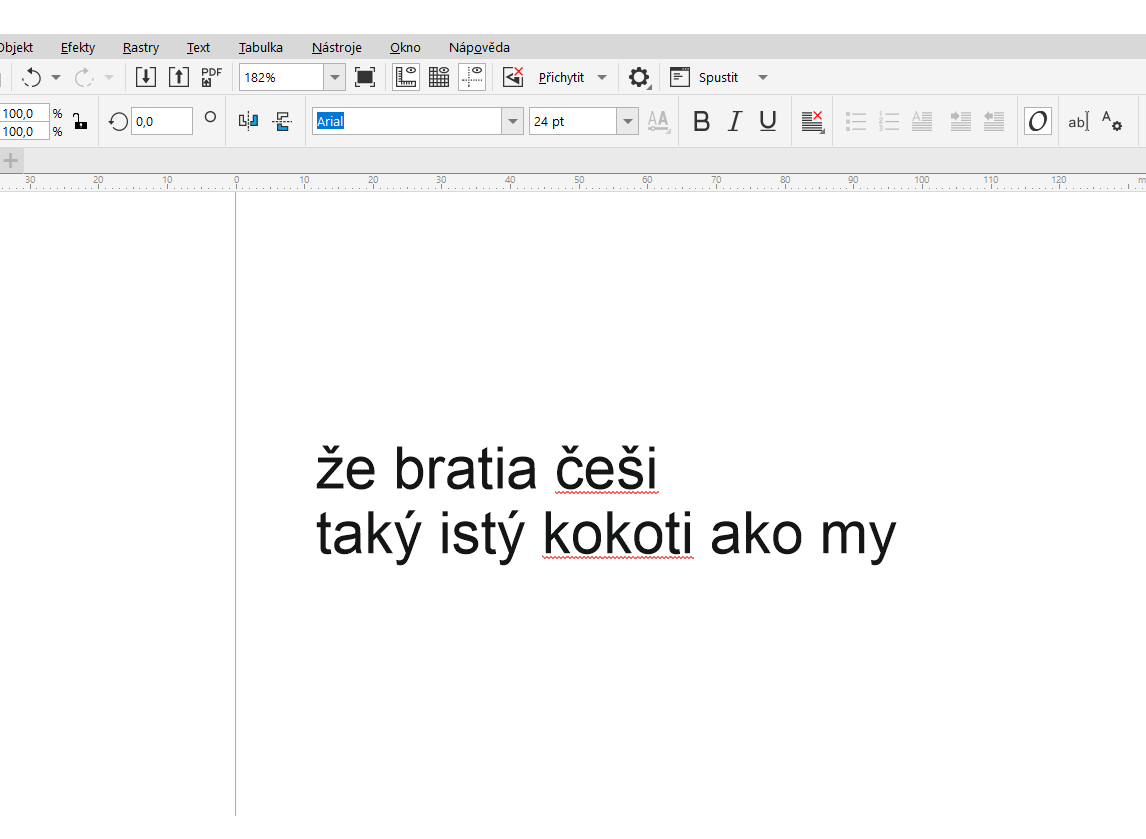Expand the Arial font list dropdown

tap(513, 121)
